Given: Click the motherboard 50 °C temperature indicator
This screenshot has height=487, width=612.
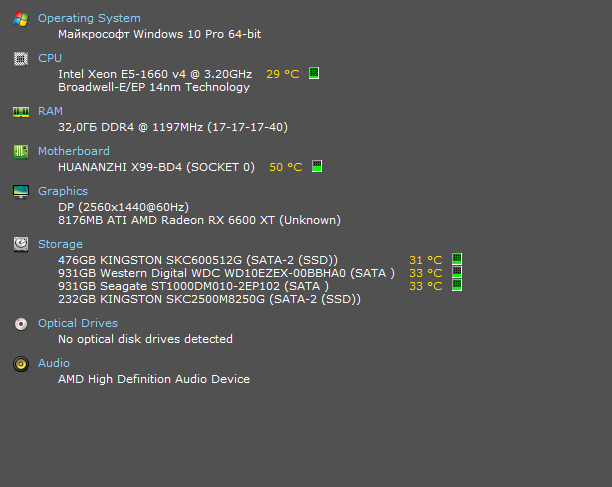Looking at the screenshot, I should [317, 167].
